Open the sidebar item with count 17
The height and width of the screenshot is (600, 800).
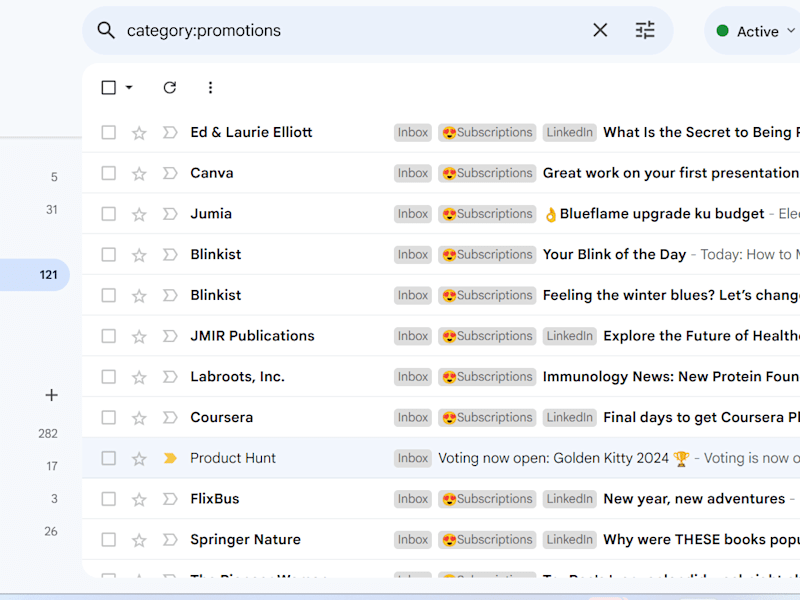[x=52, y=466]
